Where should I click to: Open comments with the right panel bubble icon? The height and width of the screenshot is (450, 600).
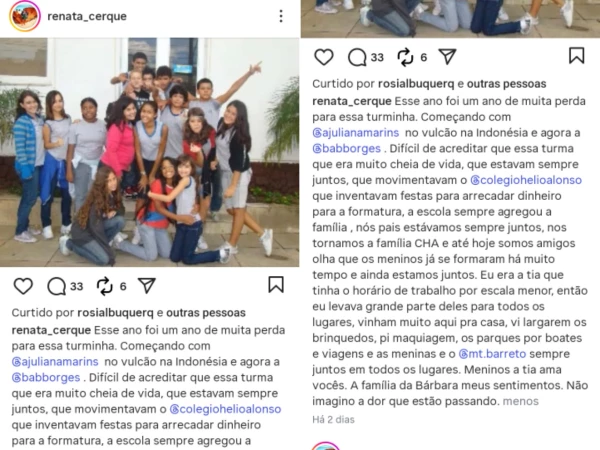(x=357, y=57)
